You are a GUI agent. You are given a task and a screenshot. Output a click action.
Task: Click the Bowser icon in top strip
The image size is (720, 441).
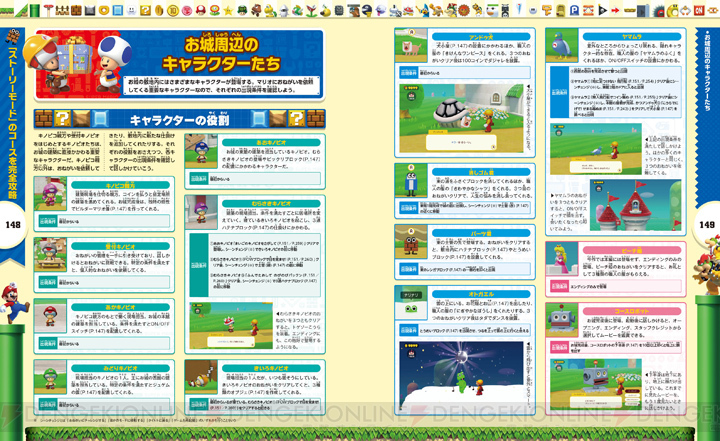(x=451, y=10)
